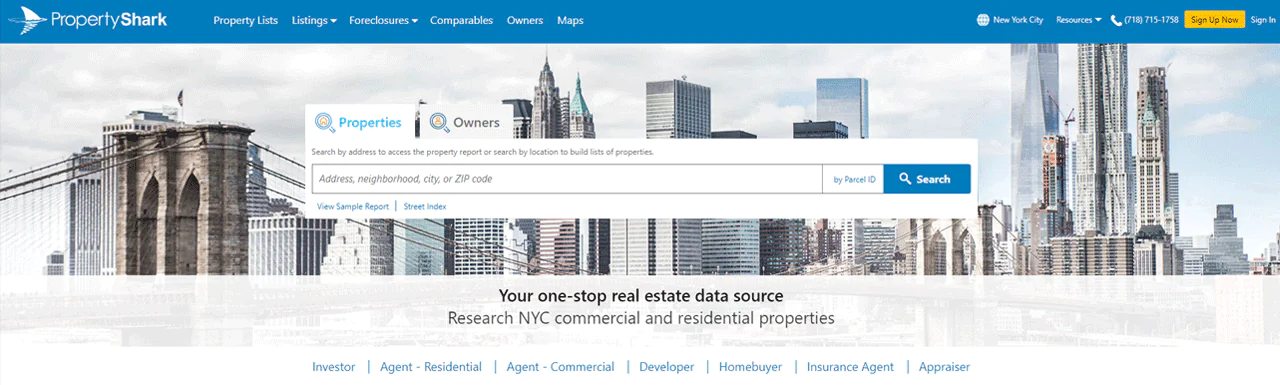Image resolution: width=1280 pixels, height=385 pixels.
Task: Open the Street Index link
Action: [x=425, y=206]
